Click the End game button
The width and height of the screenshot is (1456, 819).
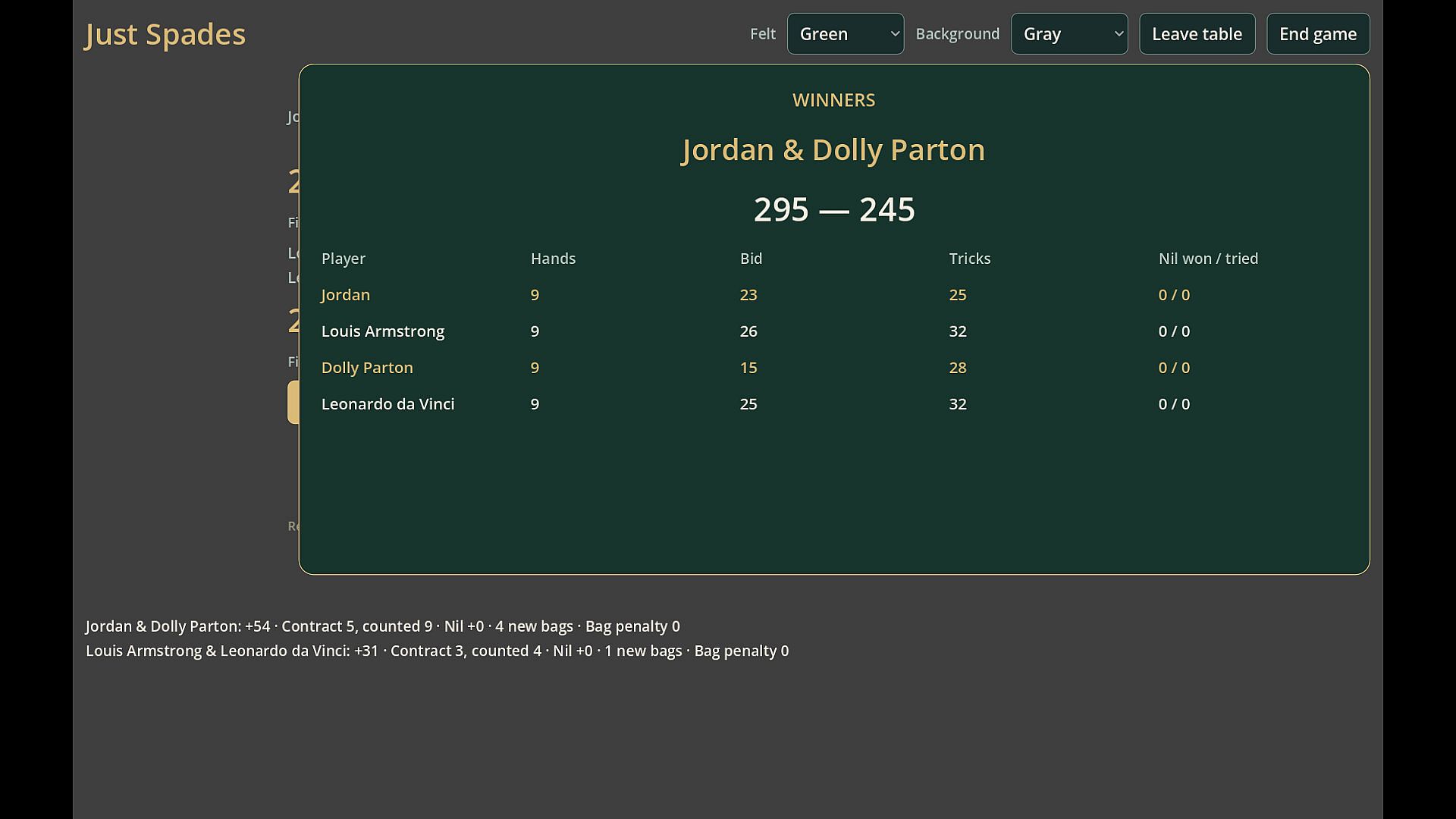pyautogui.click(x=1318, y=34)
